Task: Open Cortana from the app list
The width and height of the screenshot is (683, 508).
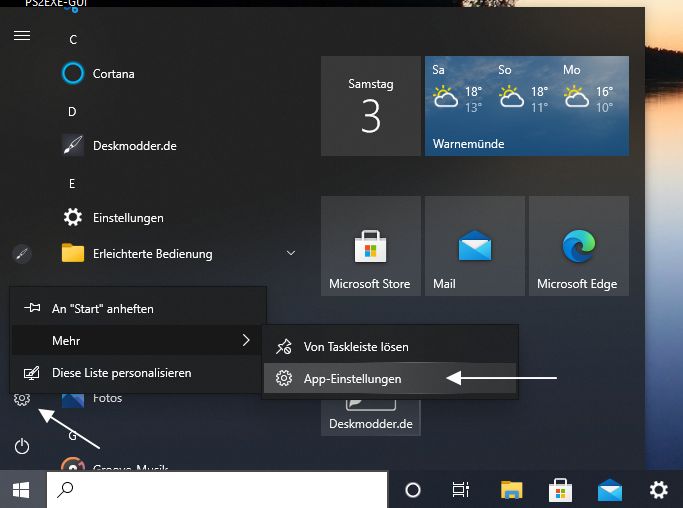Action: pos(113,74)
